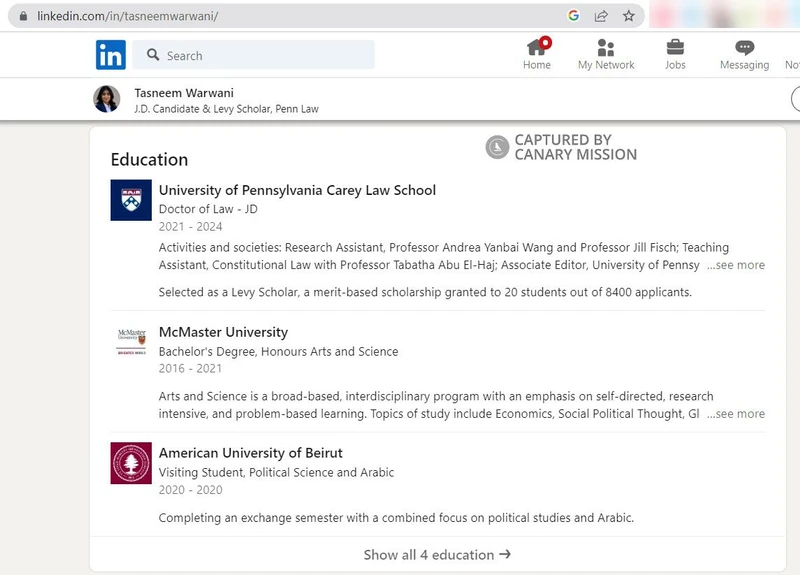Viewport: 800px width, 575px height.
Task: Click the Messaging label
Action: click(x=744, y=65)
